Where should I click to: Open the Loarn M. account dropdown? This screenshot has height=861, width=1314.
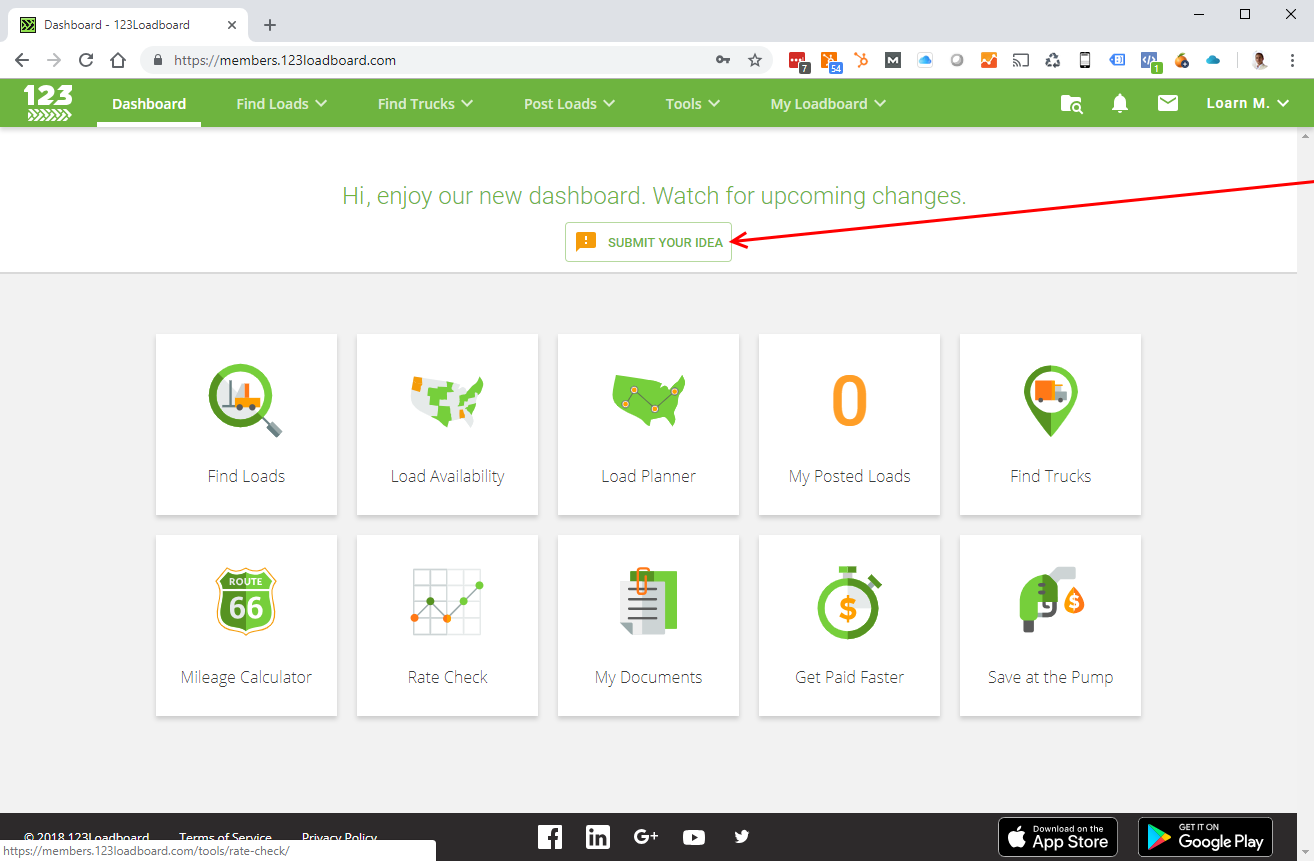pos(1248,103)
